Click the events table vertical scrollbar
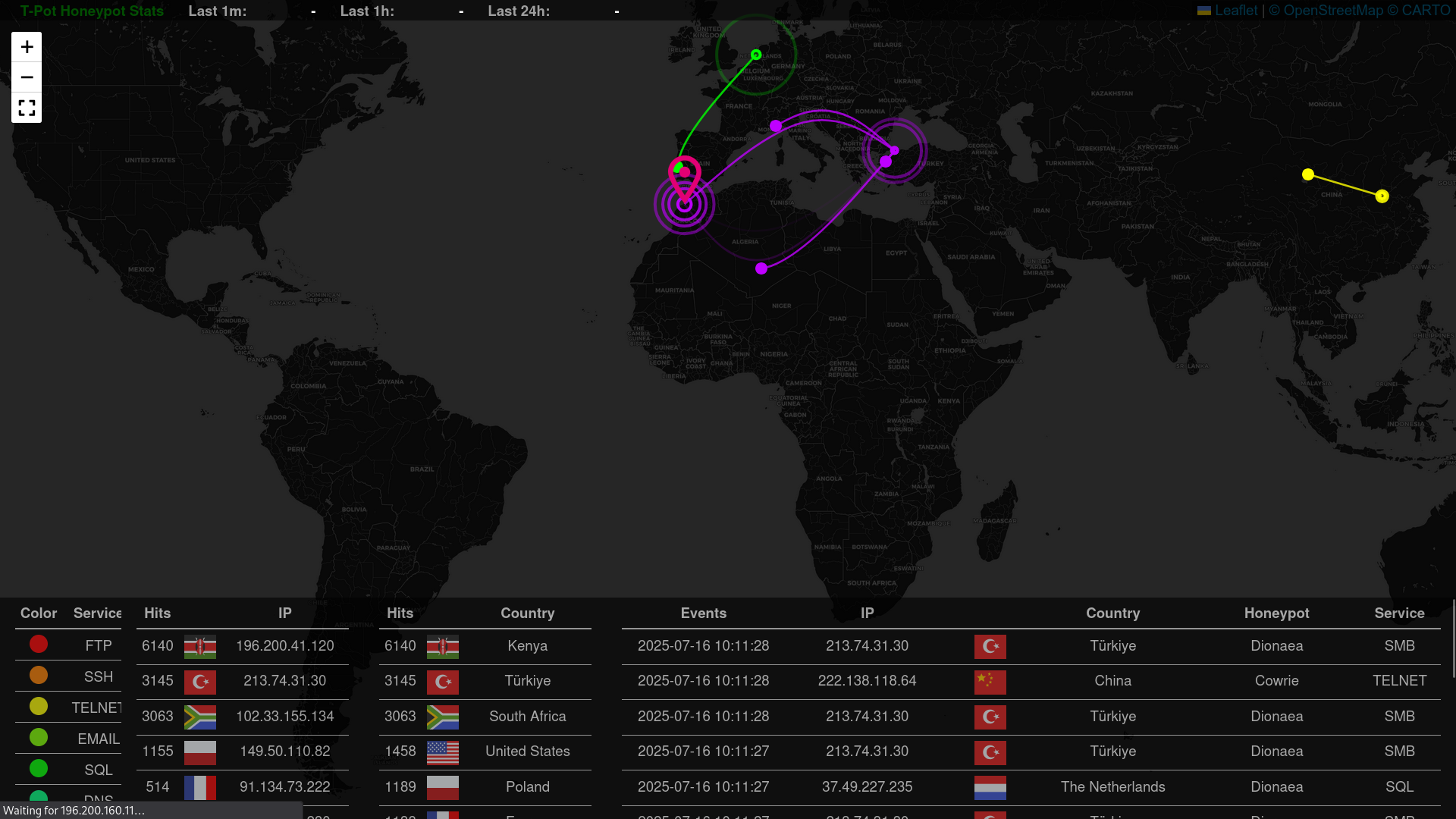This screenshot has height=819, width=1456. pos(1453,639)
